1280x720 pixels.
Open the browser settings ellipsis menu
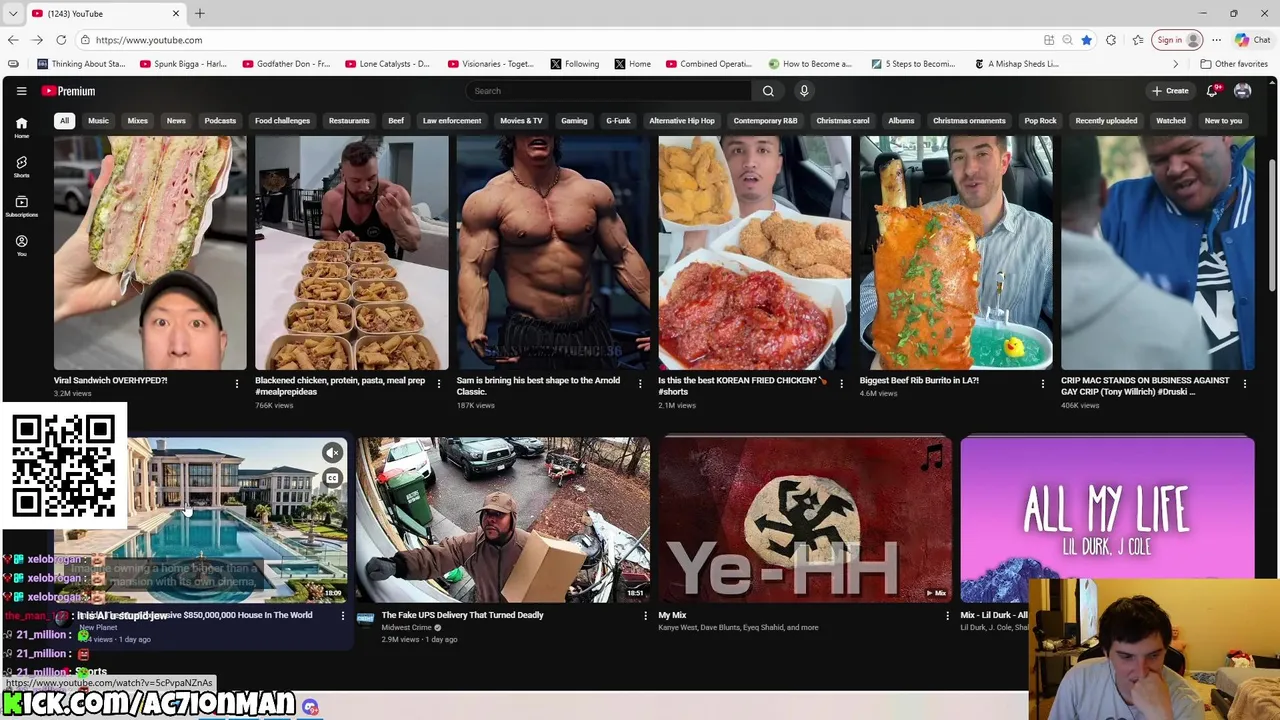(1216, 40)
